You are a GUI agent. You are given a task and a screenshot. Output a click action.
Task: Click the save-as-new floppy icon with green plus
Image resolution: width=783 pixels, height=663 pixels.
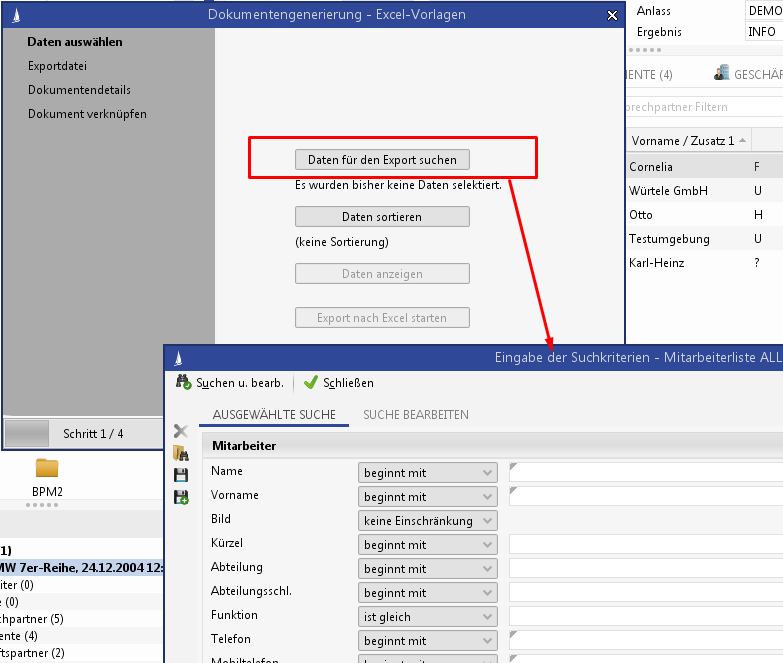tap(181, 497)
